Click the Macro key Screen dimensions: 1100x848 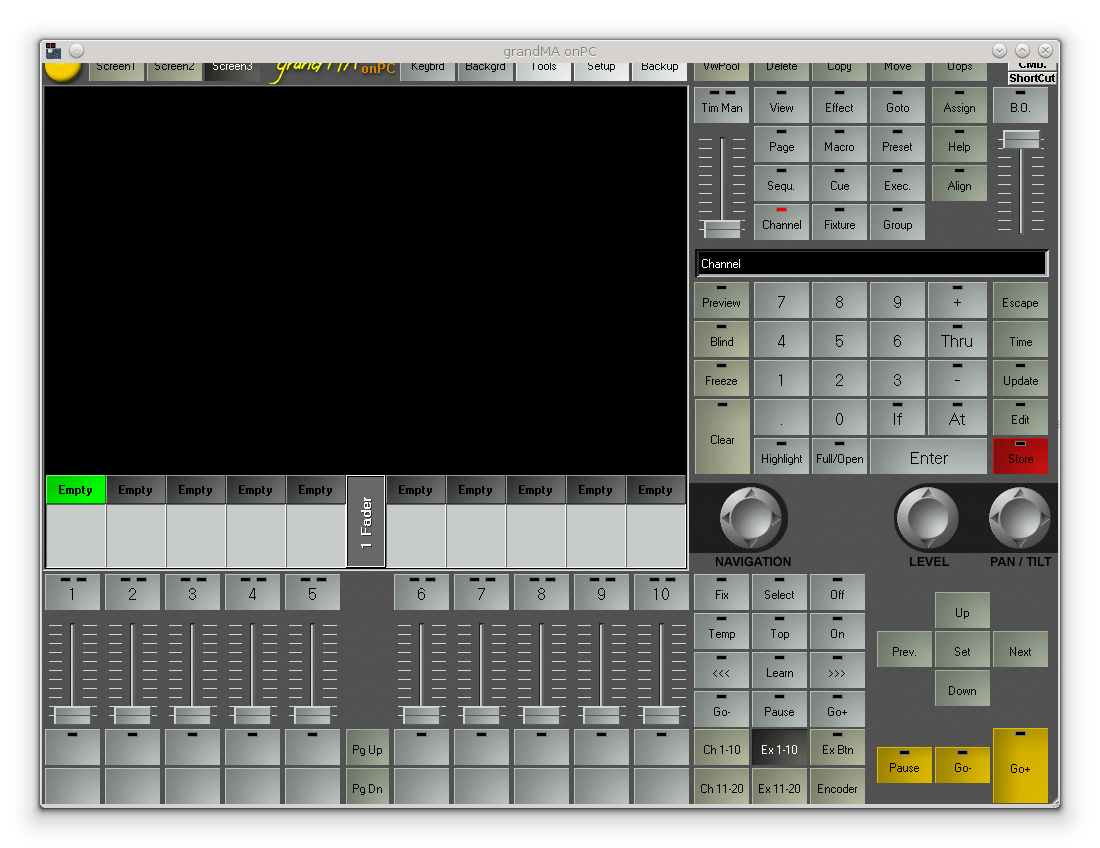pos(839,144)
